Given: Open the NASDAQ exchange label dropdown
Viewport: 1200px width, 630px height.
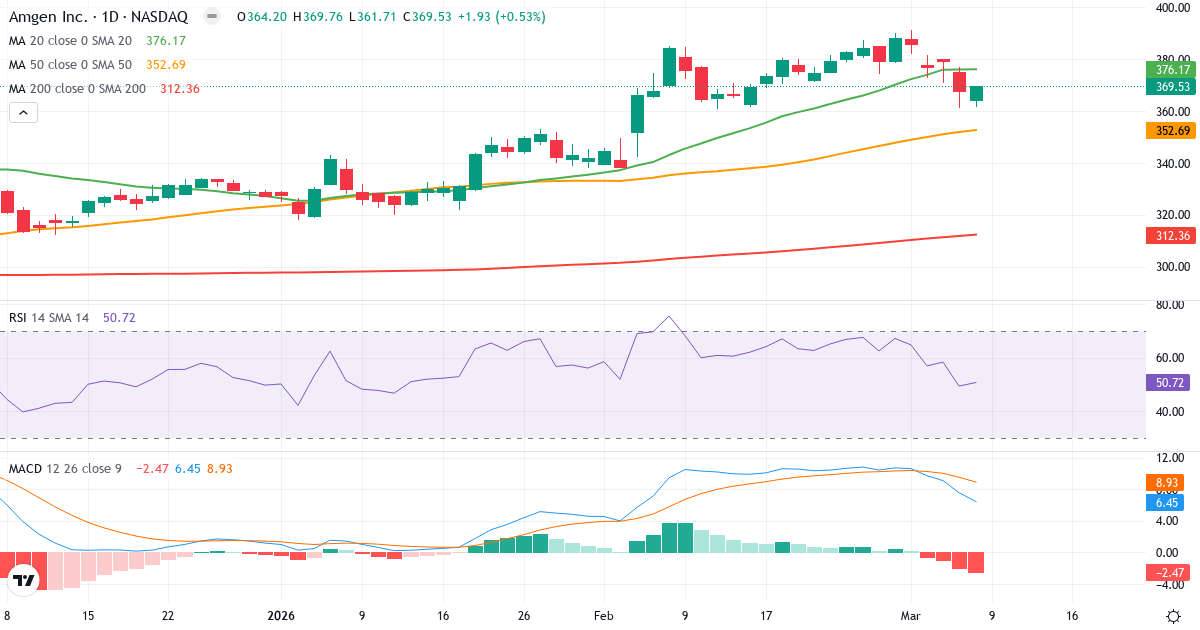Looking at the screenshot, I should click(162, 17).
